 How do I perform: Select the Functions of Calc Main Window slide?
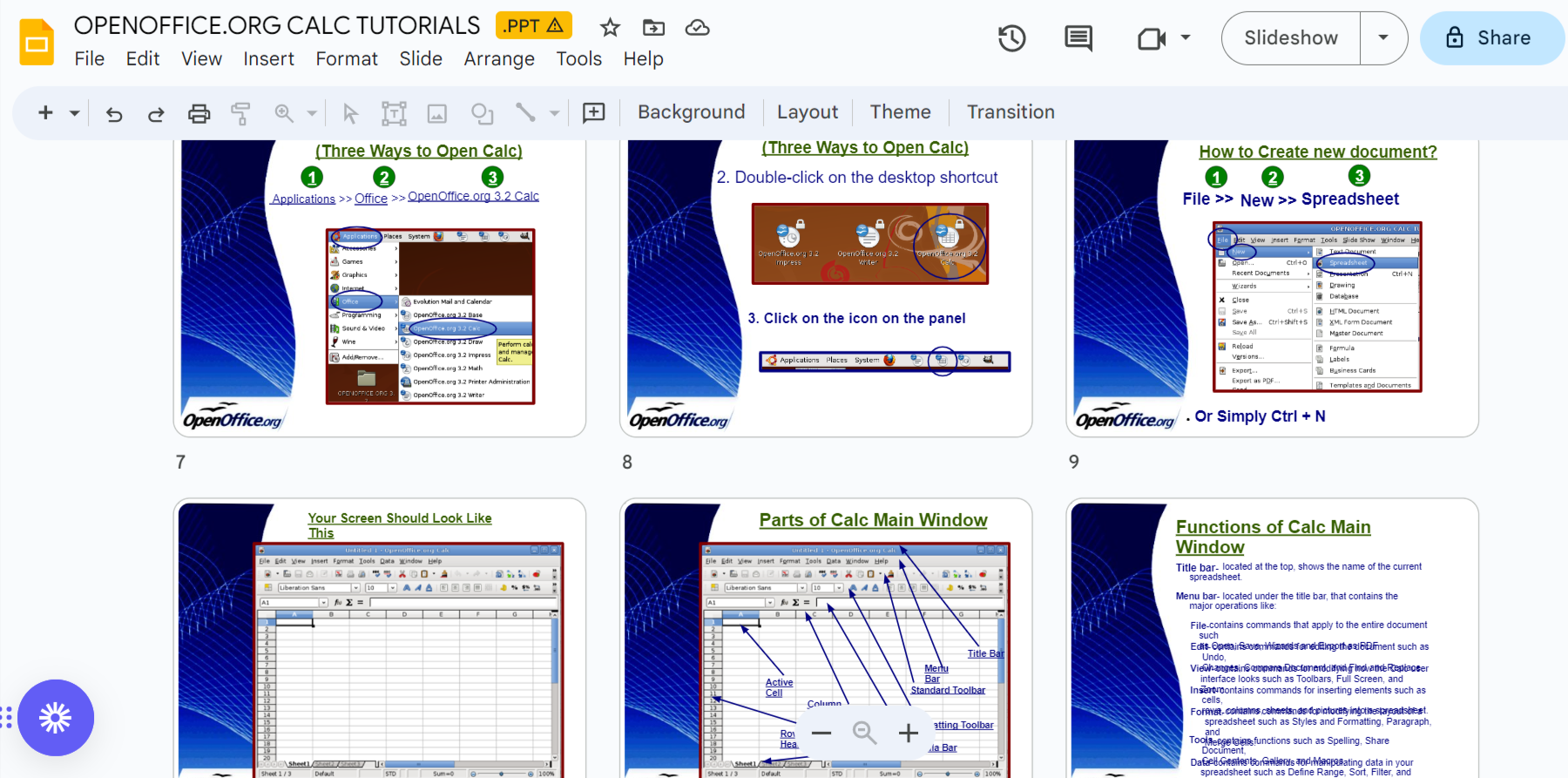coord(1273,638)
